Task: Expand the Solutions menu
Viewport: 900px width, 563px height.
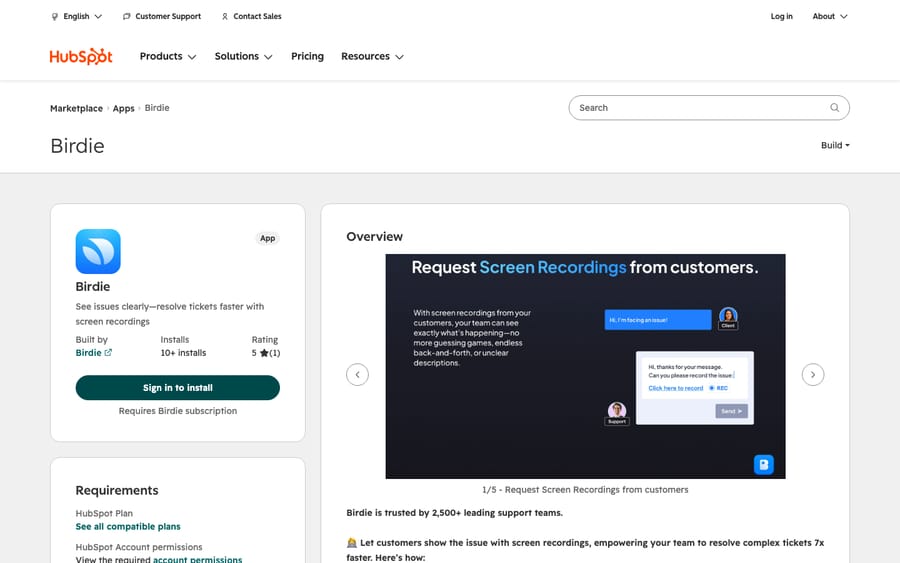Action: 243,56
